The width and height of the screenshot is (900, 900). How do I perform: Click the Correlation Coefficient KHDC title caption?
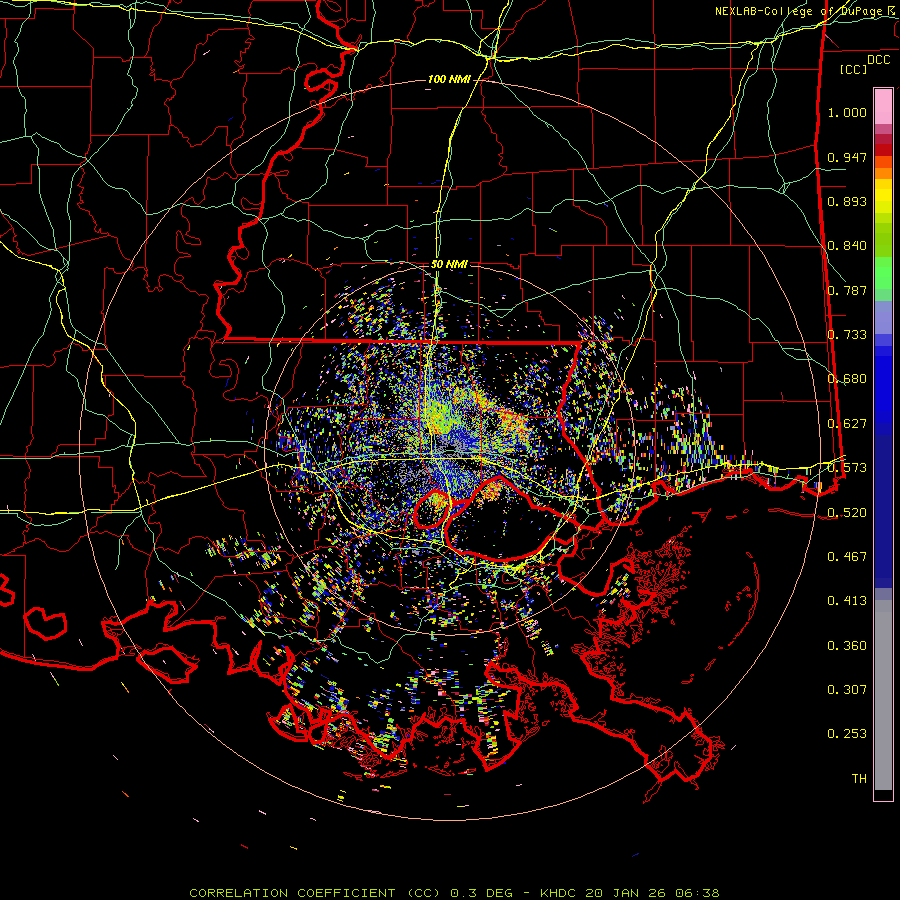pyautogui.click(x=454, y=893)
